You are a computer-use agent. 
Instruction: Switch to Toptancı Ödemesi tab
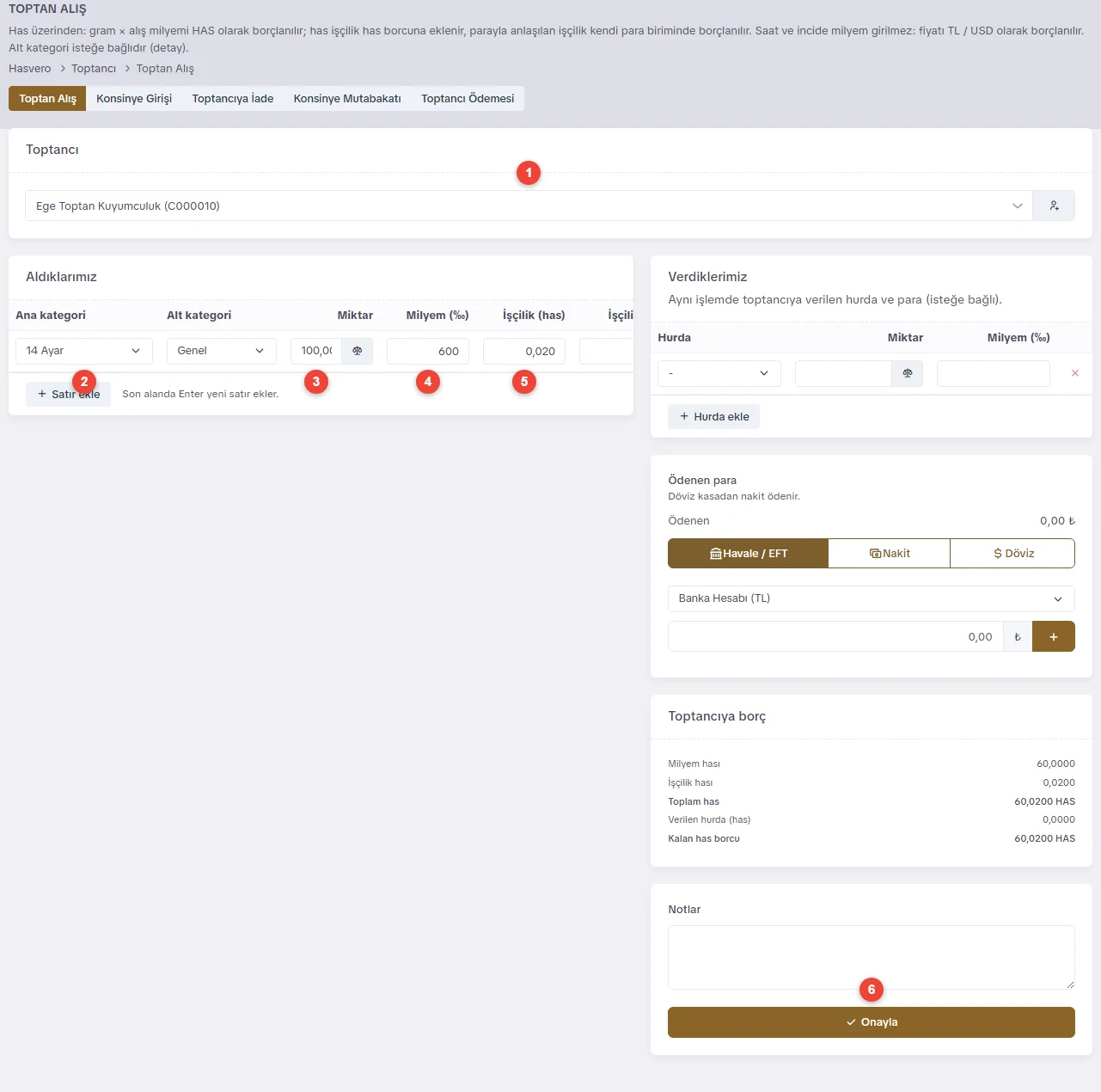[468, 98]
